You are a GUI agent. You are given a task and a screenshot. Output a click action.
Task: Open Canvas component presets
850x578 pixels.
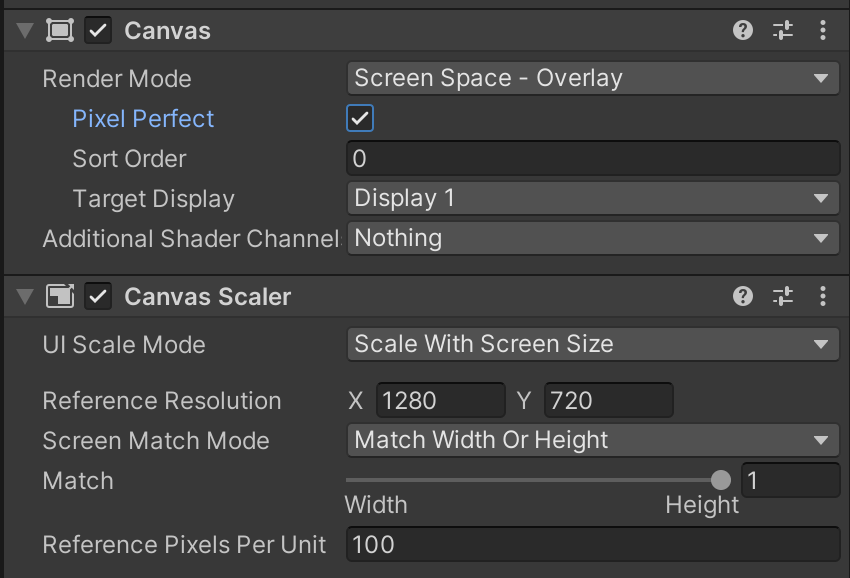(x=783, y=30)
